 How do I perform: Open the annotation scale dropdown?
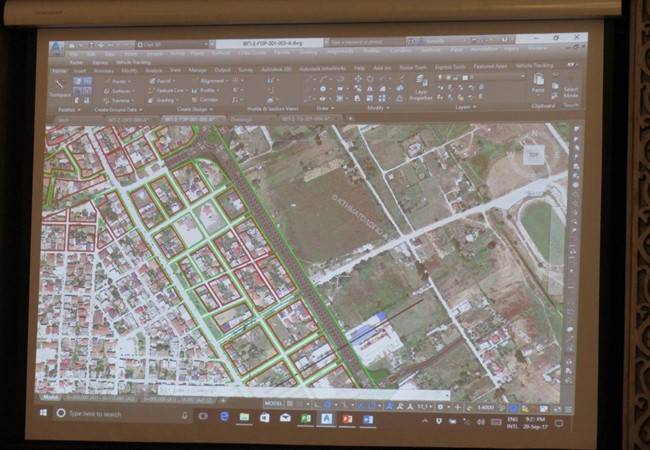424,406
